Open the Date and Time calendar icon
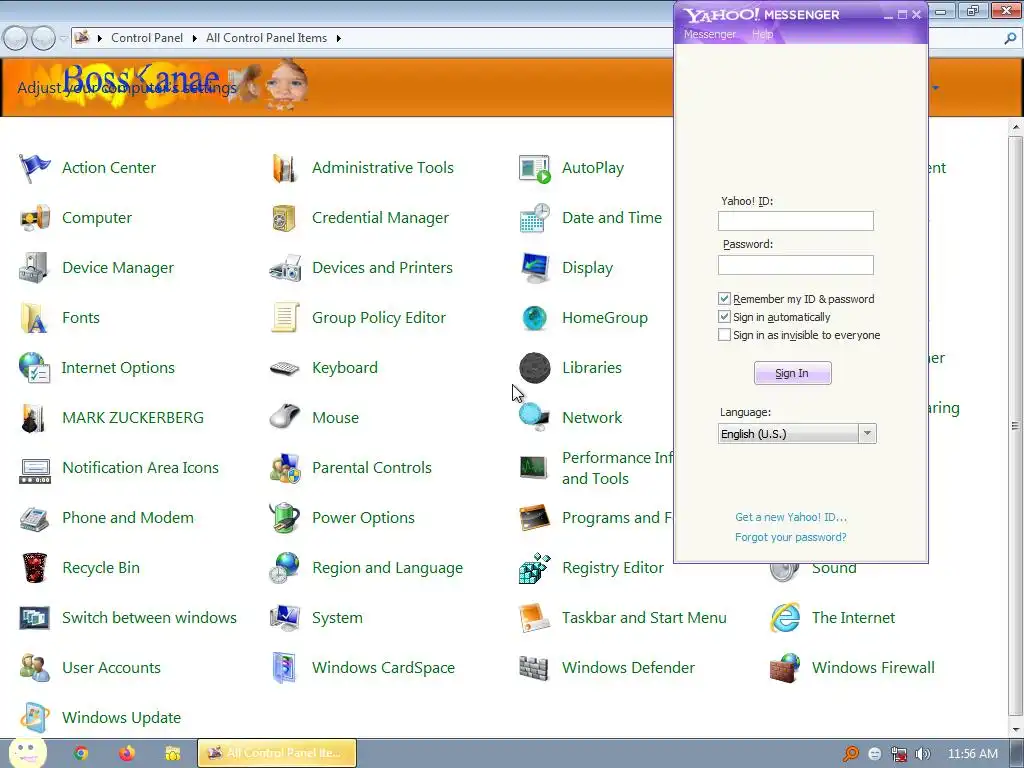 click(535, 218)
